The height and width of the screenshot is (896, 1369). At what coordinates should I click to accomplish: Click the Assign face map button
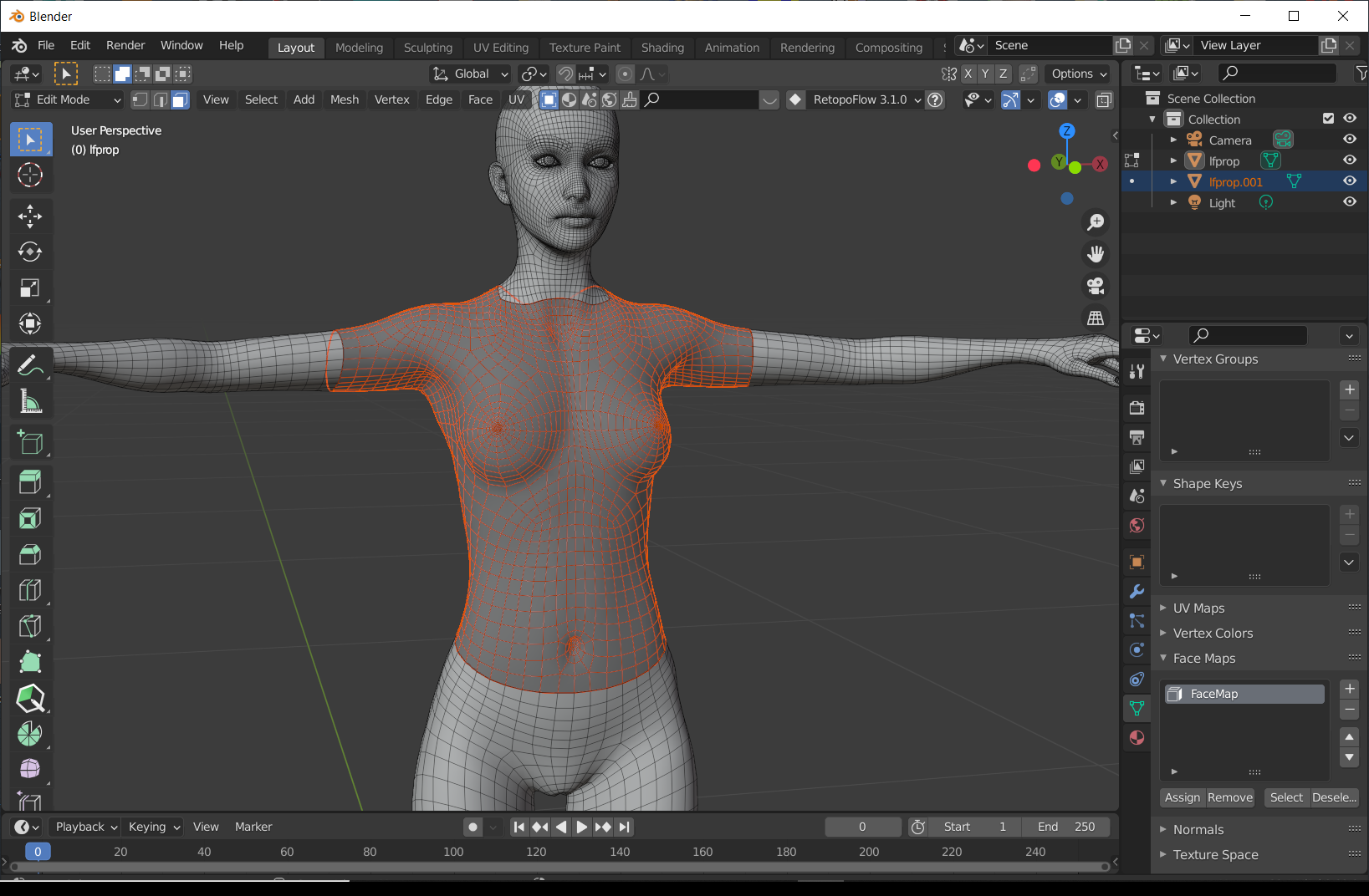[1182, 797]
